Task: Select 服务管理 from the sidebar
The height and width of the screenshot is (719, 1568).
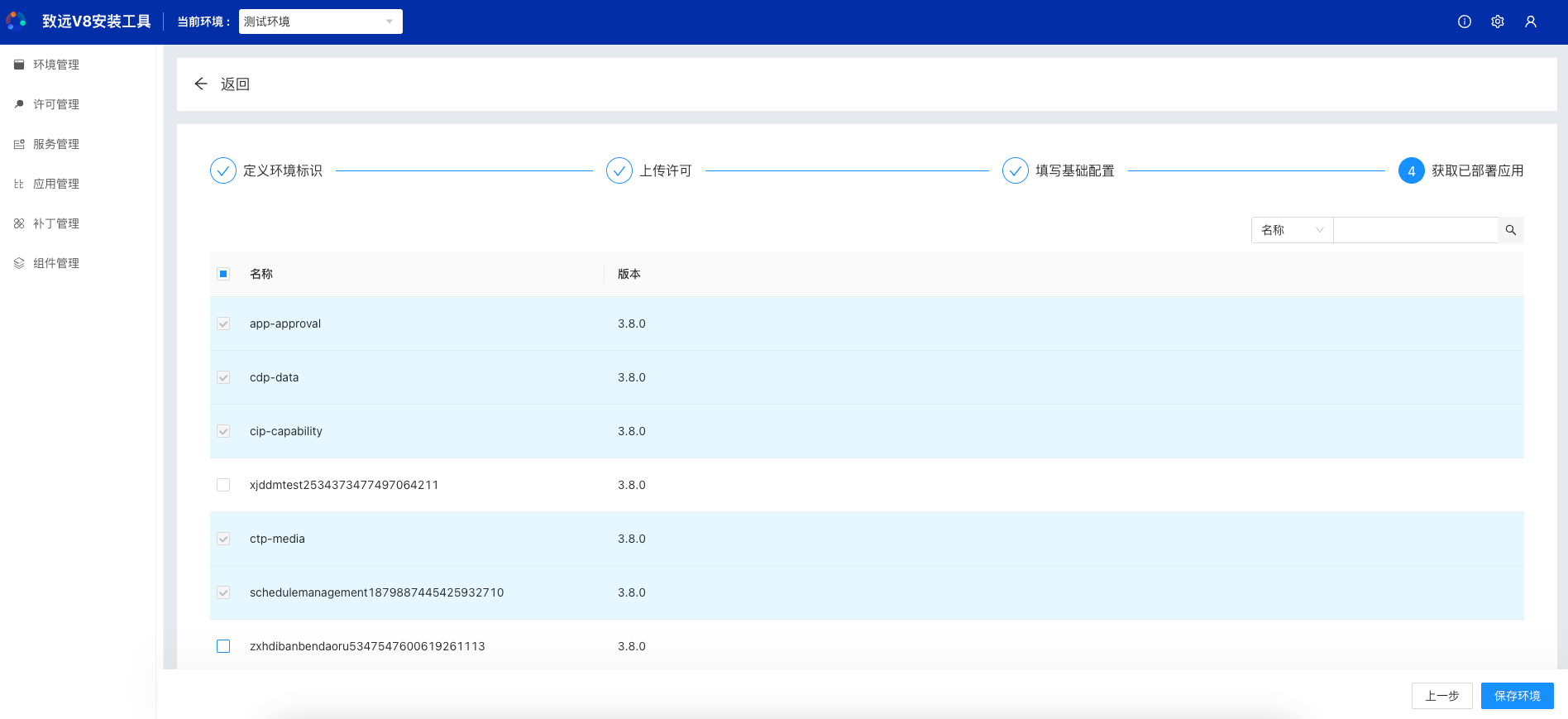Action: coord(56,144)
